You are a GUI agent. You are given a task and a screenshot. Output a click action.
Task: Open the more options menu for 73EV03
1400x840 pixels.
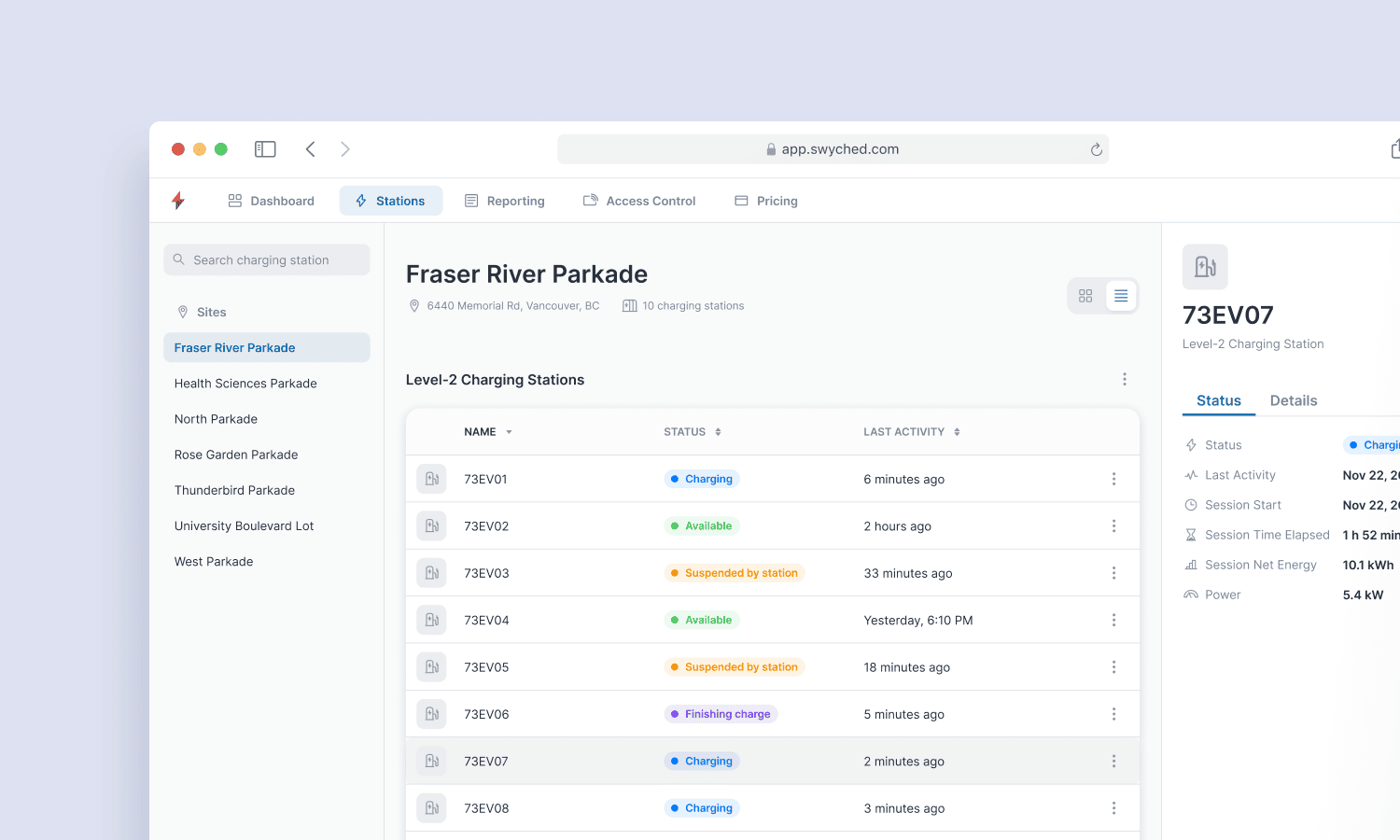1113,573
